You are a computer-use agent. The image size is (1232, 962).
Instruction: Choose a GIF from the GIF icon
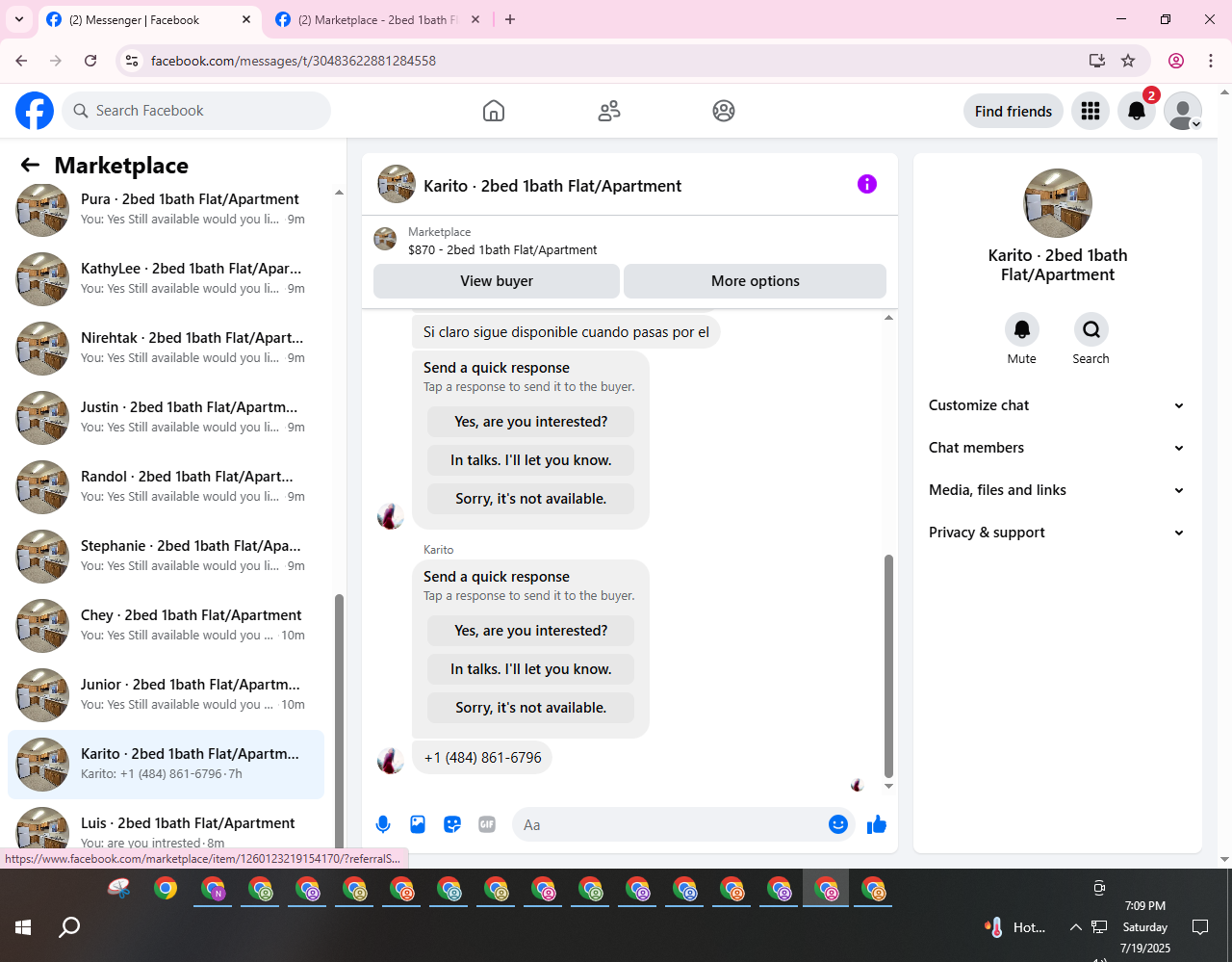point(487,824)
